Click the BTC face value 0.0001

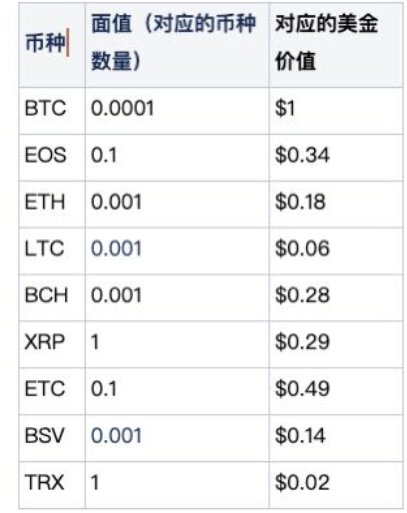pyautogui.click(x=122, y=108)
